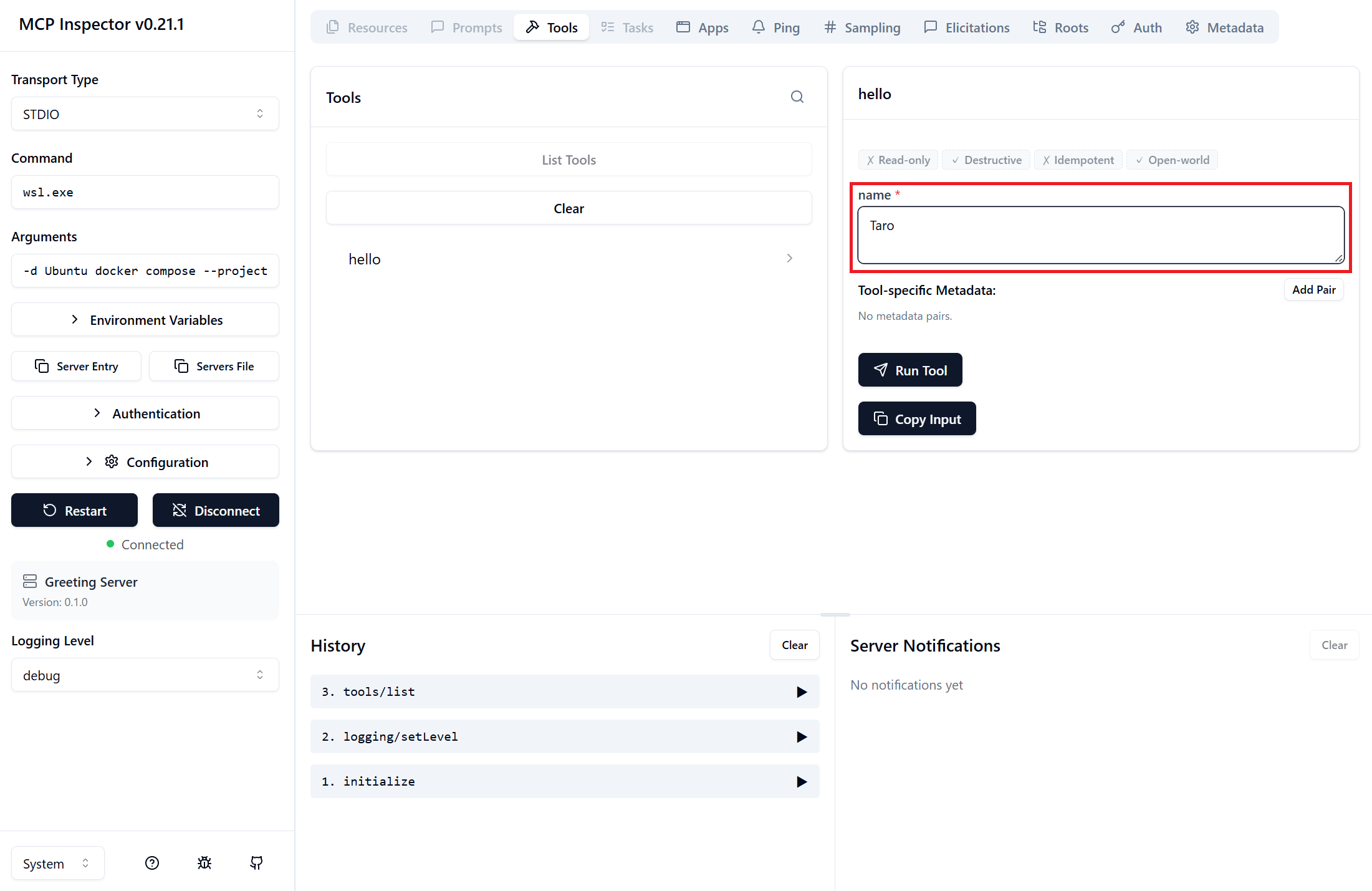1372x891 pixels.
Task: Click the Arguments input field
Action: click(145, 271)
